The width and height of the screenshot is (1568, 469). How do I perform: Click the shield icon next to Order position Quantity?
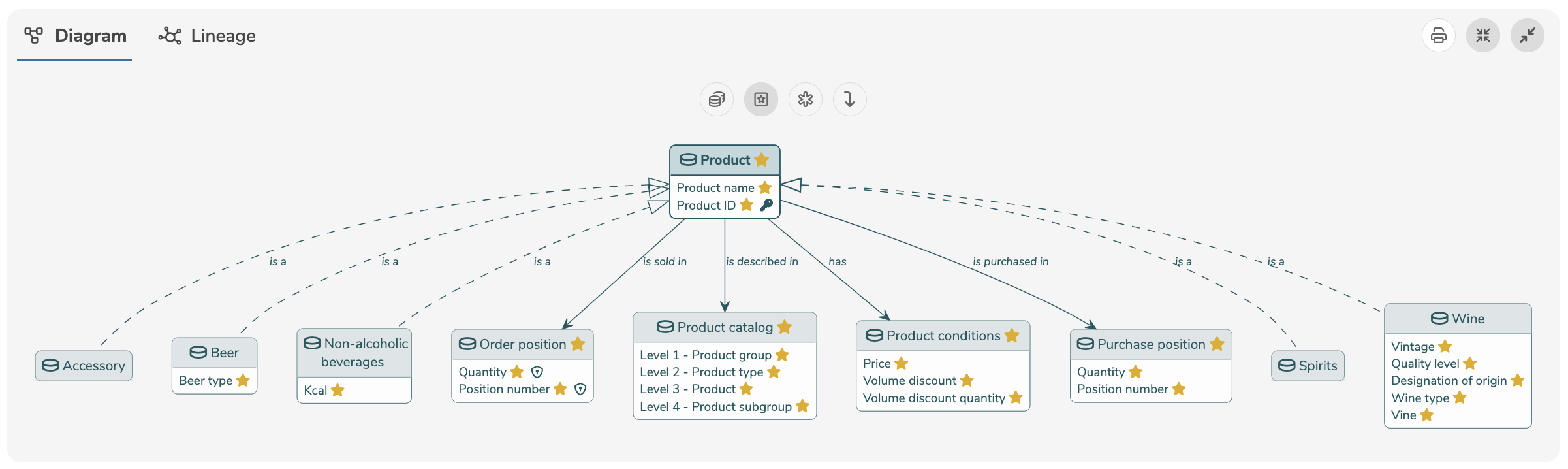point(537,372)
